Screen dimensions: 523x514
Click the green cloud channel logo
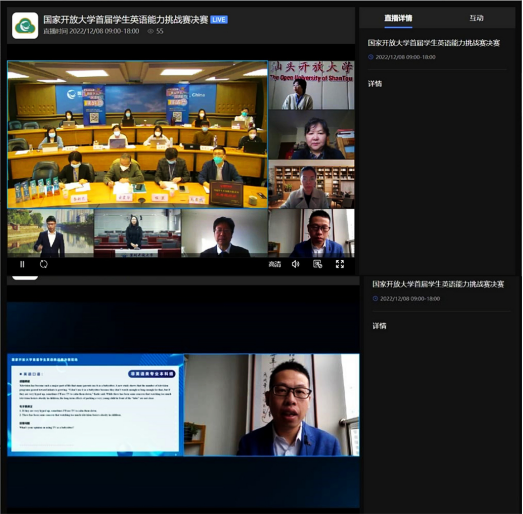(x=25, y=26)
